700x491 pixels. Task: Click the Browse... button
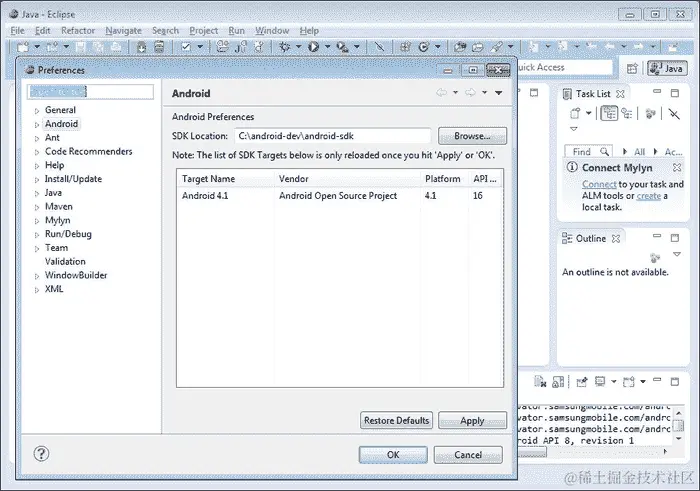472,136
